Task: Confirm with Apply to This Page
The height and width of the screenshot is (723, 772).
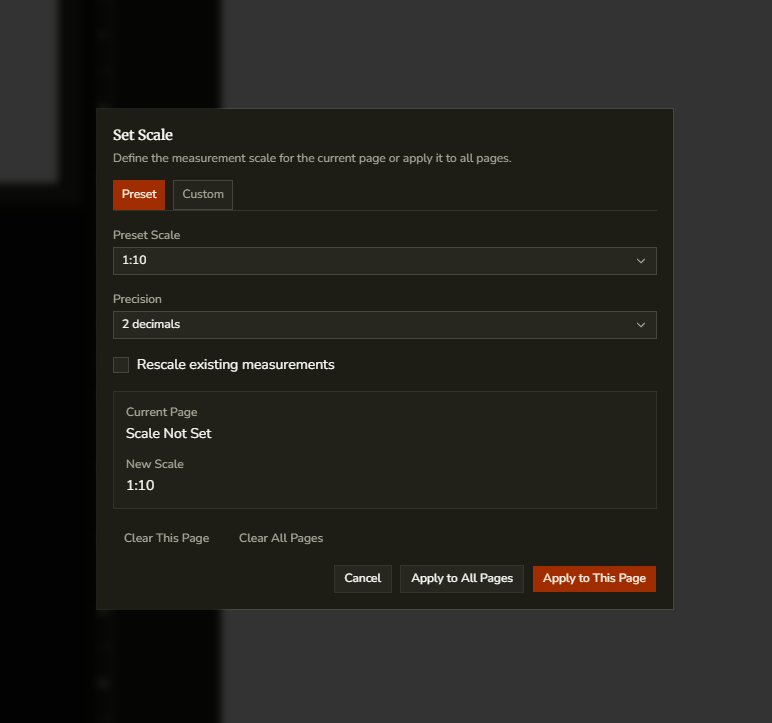Action: [x=594, y=579]
